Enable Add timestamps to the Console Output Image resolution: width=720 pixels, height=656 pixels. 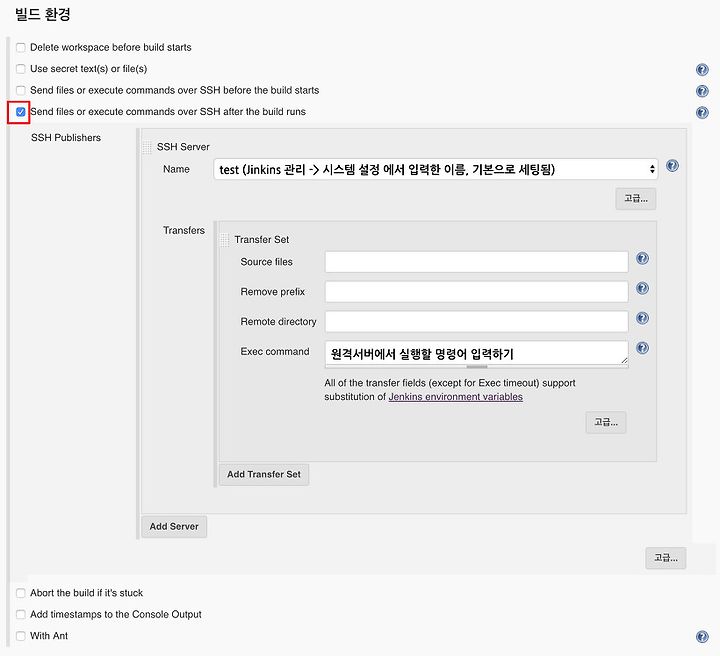coord(21,614)
